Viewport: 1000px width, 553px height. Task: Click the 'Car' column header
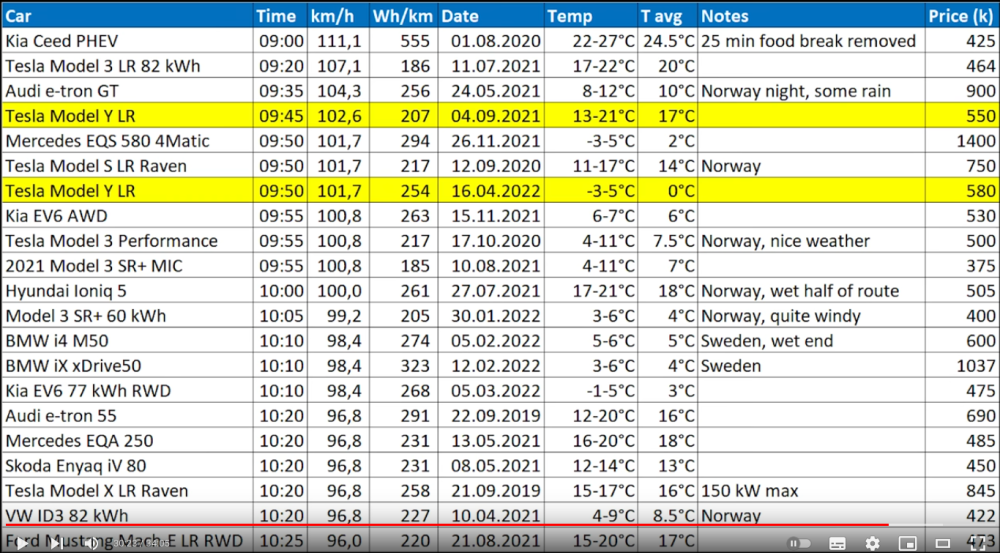[x=128, y=15]
